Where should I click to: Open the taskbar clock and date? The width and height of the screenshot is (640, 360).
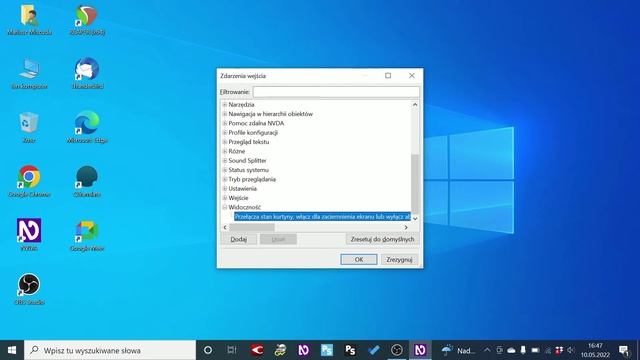point(595,350)
